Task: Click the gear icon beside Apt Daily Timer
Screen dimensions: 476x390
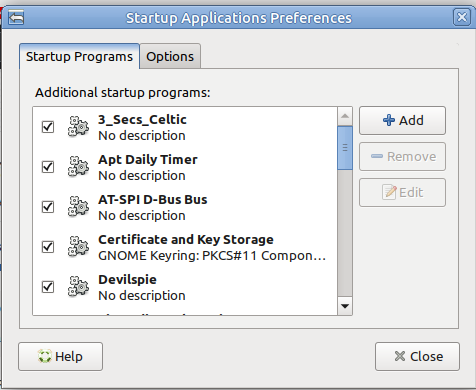Action: [x=78, y=166]
